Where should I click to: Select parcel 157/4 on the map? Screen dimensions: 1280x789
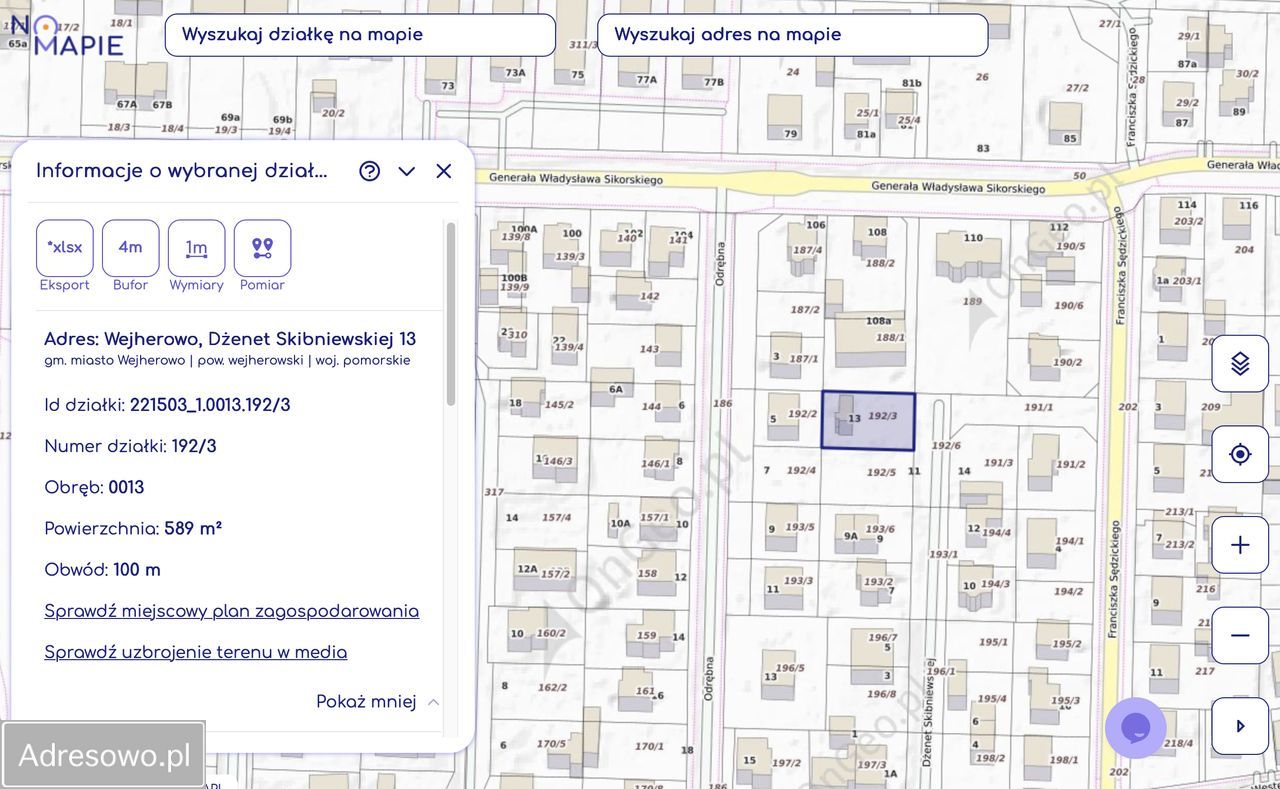(x=556, y=517)
